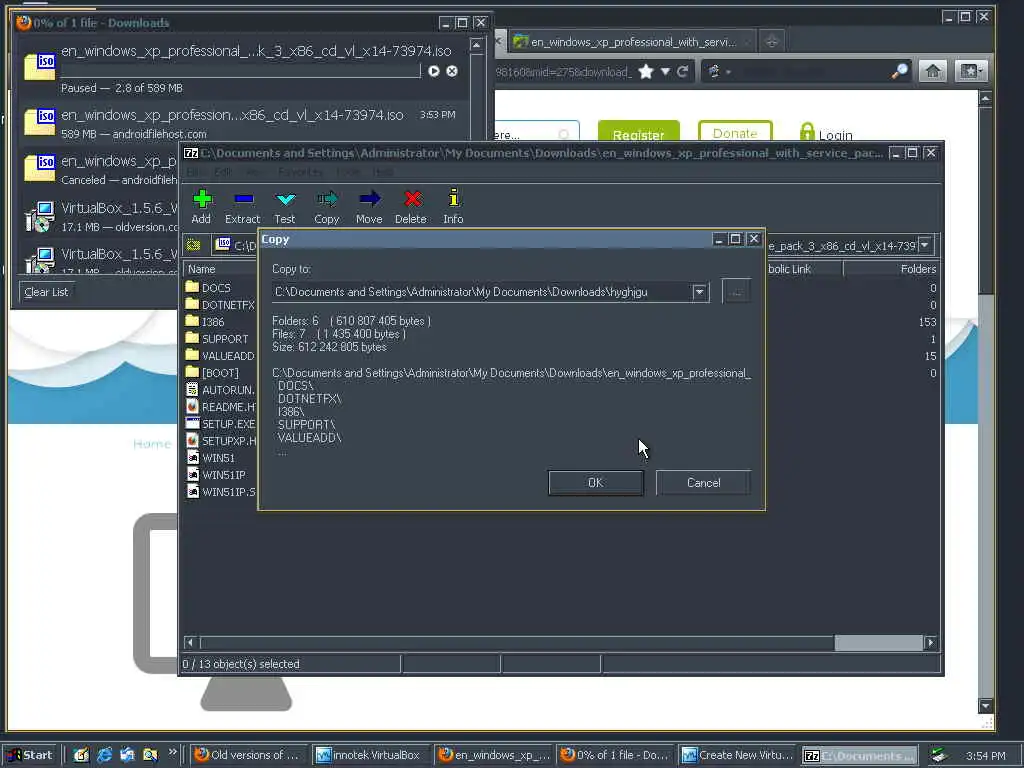Image resolution: width=1024 pixels, height=768 pixels.
Task: Click the Symbolic Link column header
Action: (804, 269)
